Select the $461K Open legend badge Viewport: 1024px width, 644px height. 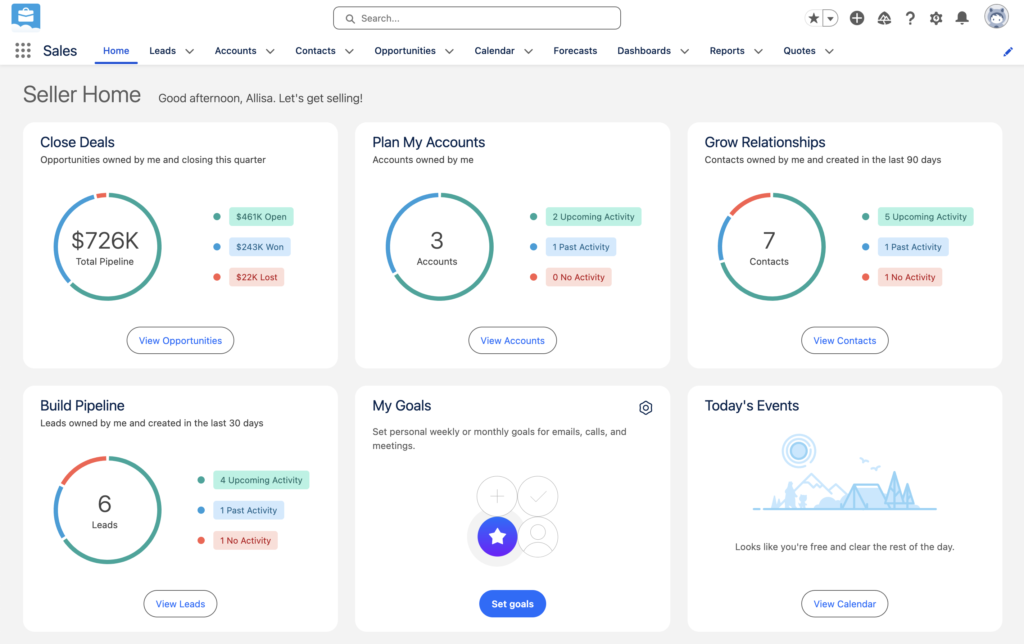click(x=261, y=217)
